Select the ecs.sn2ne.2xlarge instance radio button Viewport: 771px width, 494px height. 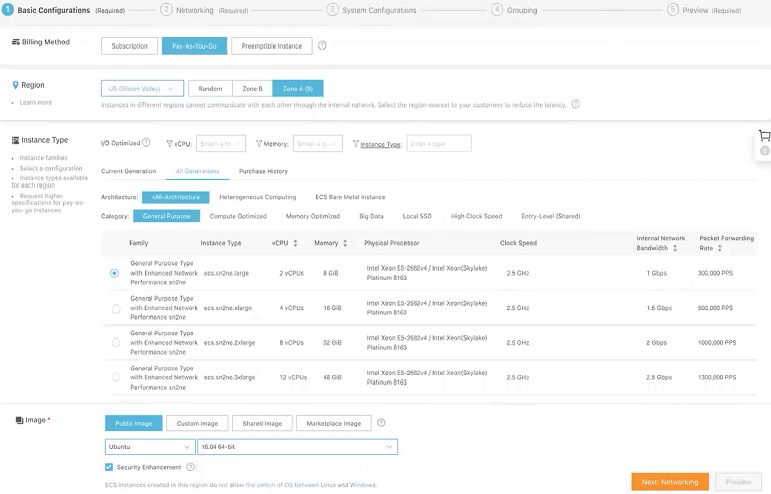(x=116, y=343)
